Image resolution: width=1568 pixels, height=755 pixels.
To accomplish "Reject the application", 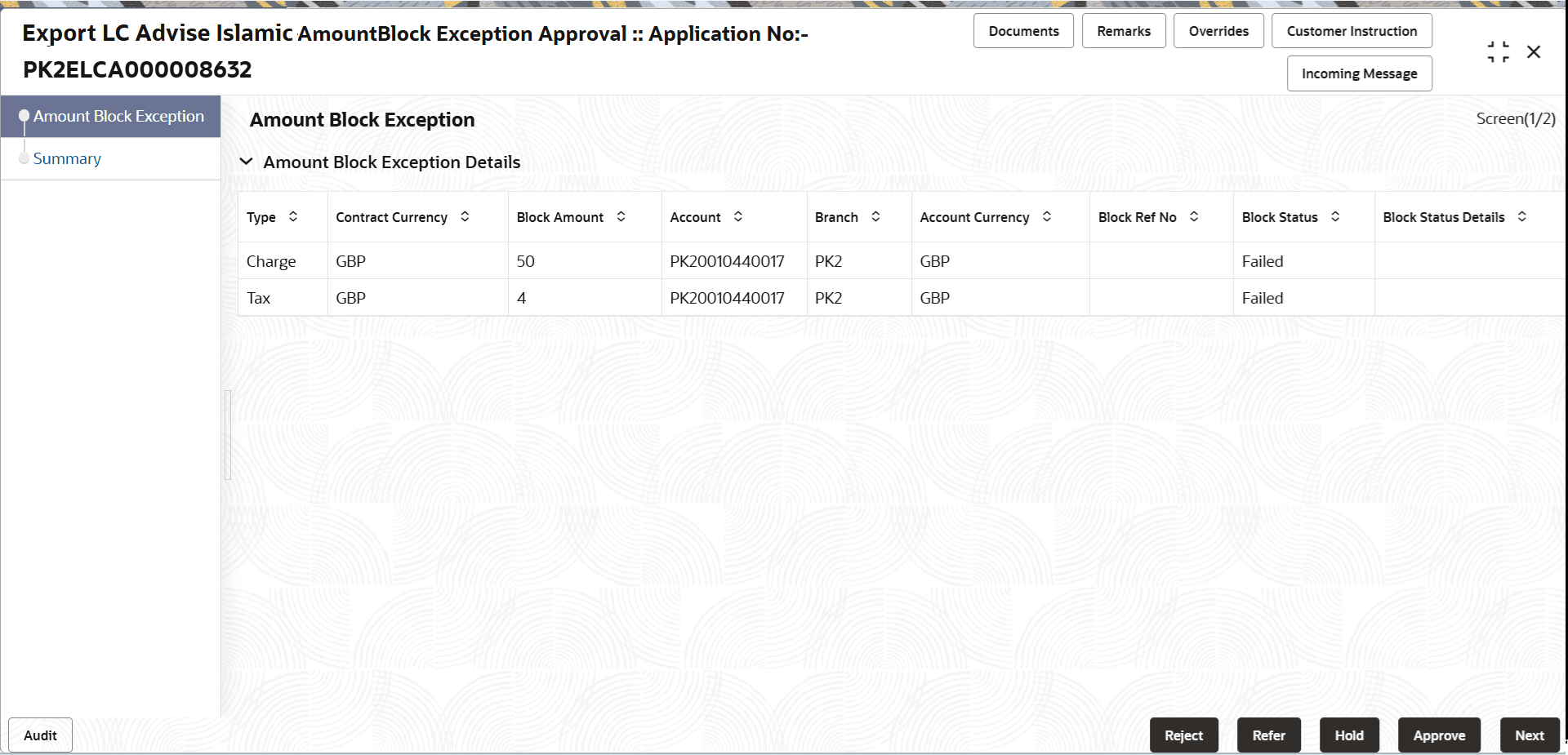I will coord(1183,735).
